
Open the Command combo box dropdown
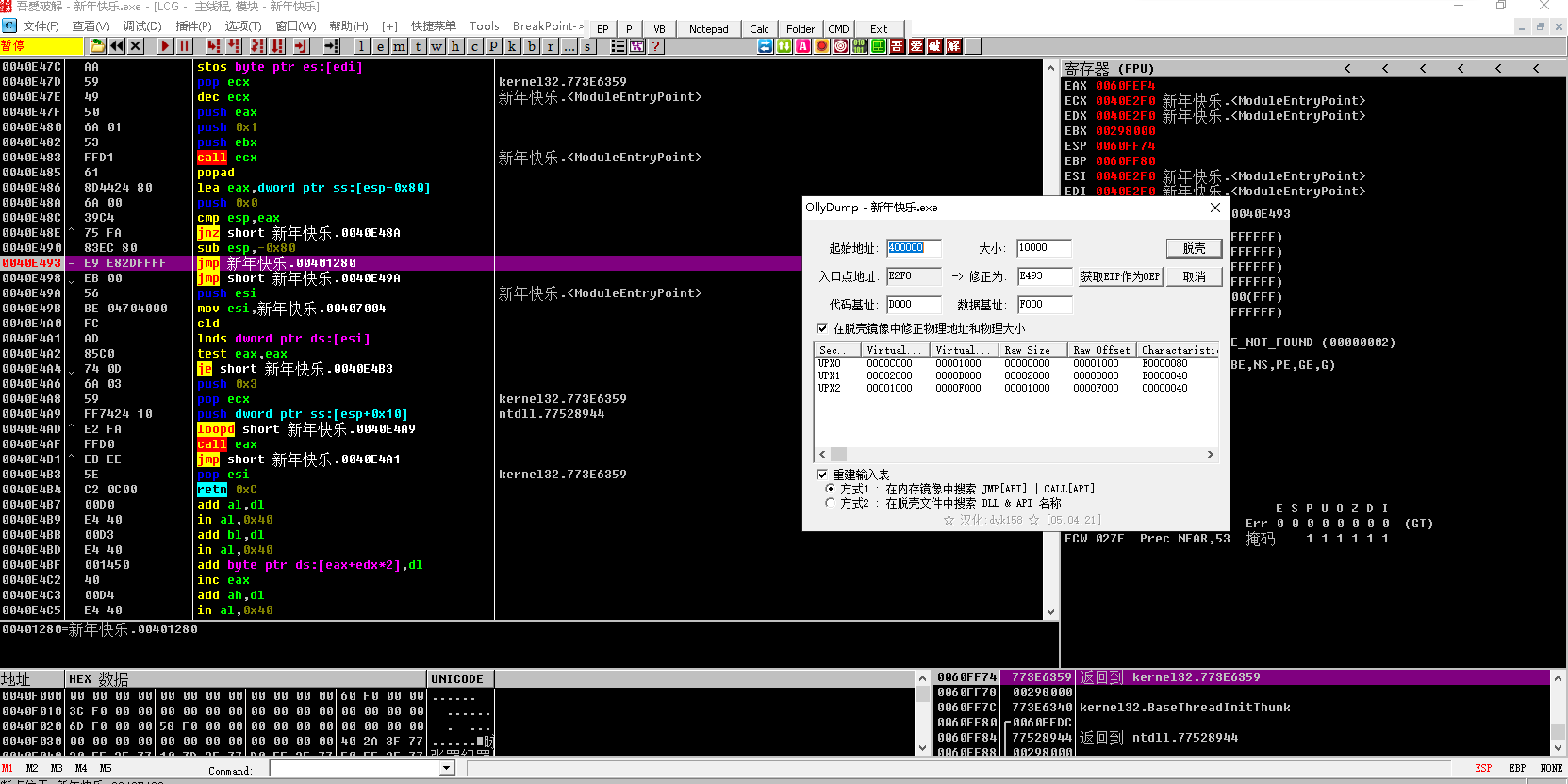[x=447, y=769]
